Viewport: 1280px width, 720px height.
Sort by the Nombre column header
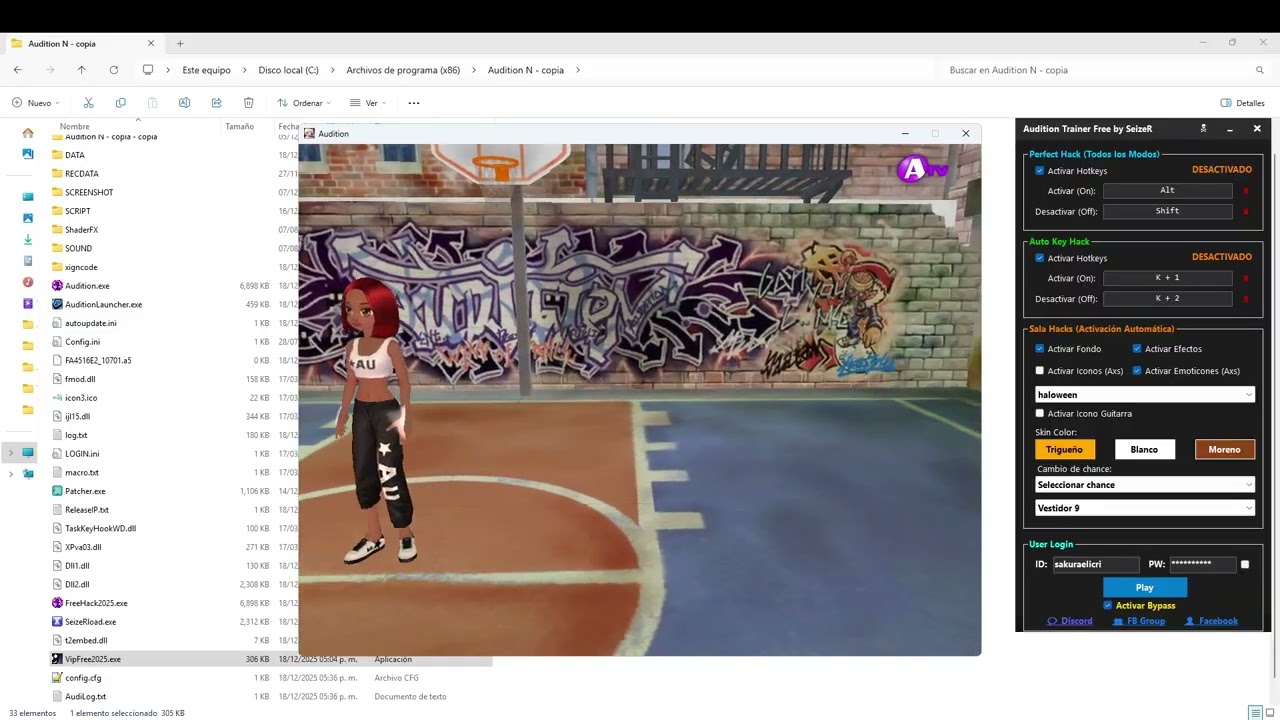[75, 126]
